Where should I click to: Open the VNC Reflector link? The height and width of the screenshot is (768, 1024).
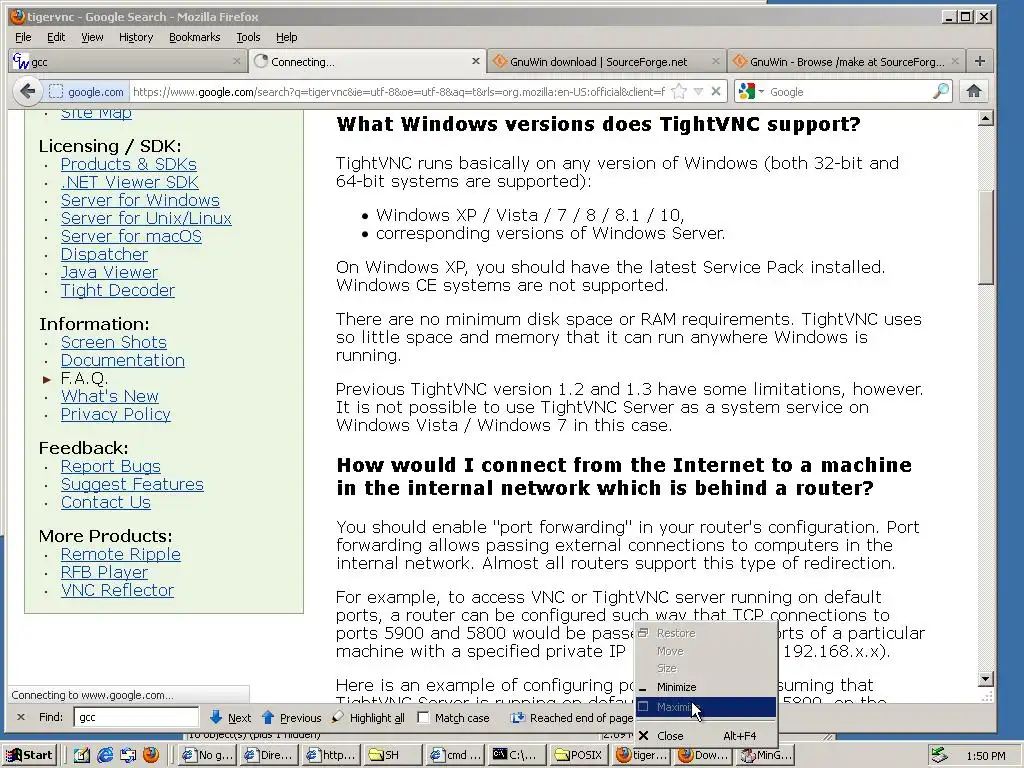pyautogui.click(x=118, y=590)
